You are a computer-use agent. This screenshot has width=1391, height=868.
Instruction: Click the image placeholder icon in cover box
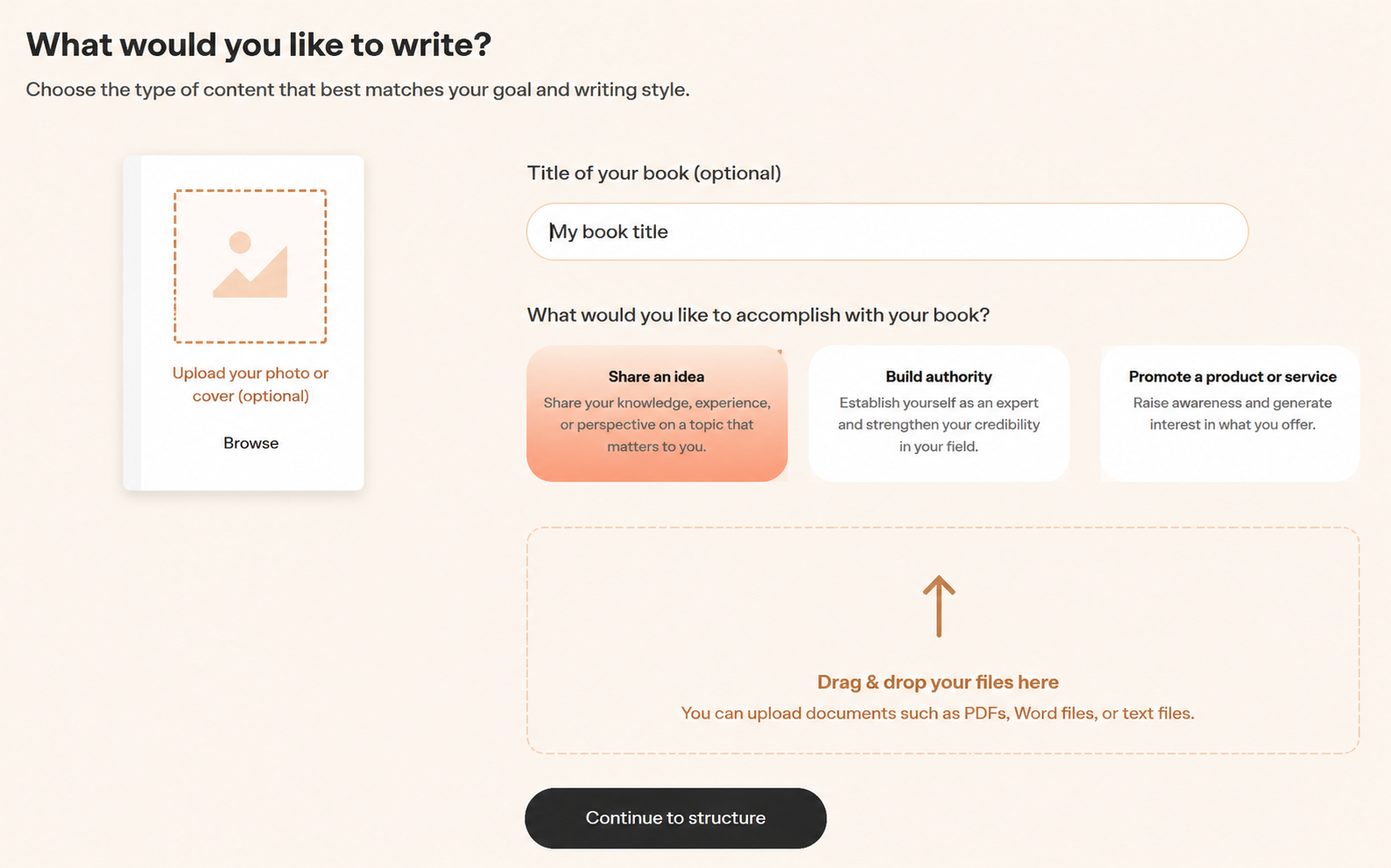(x=250, y=265)
